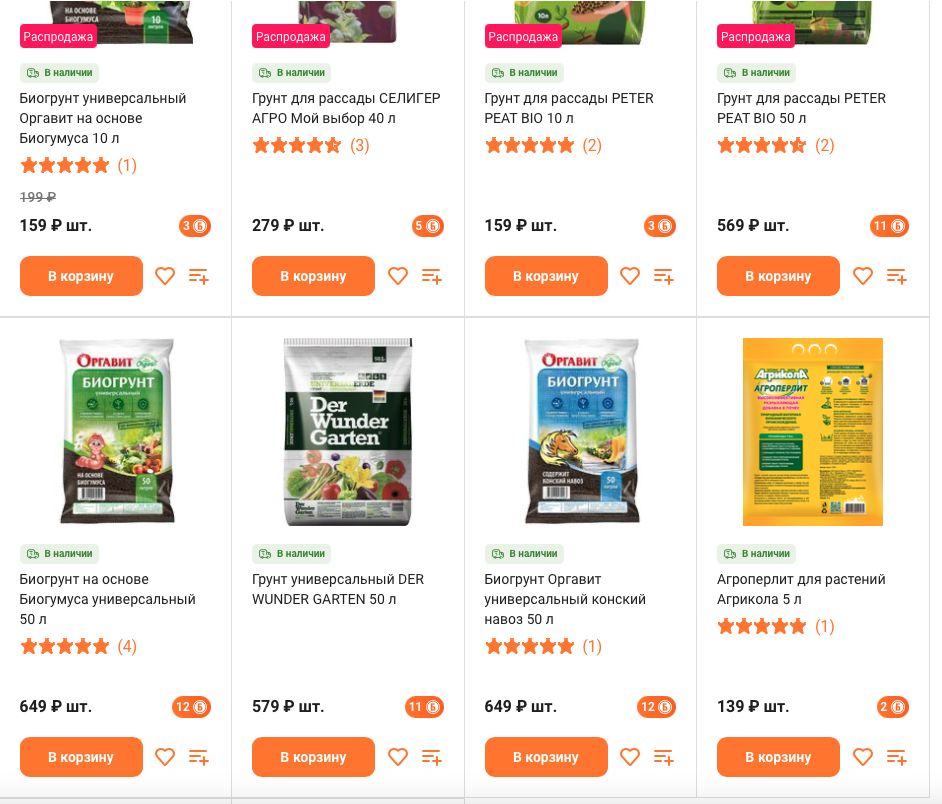
Task: Add СЕЛИГЕР АГРО 40 л to cart
Action: (x=314, y=276)
